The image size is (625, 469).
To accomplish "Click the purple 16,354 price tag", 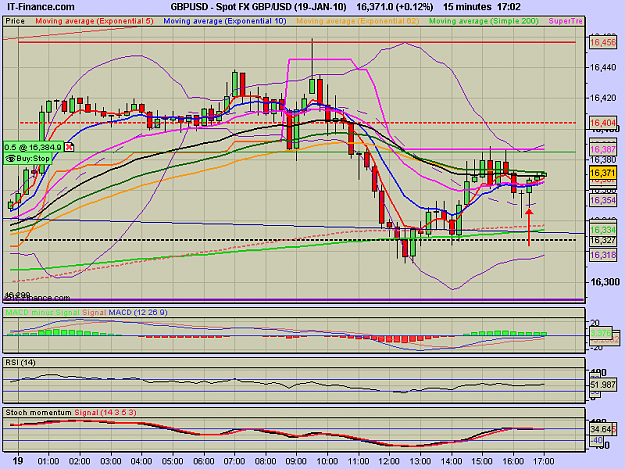I will click(x=603, y=200).
